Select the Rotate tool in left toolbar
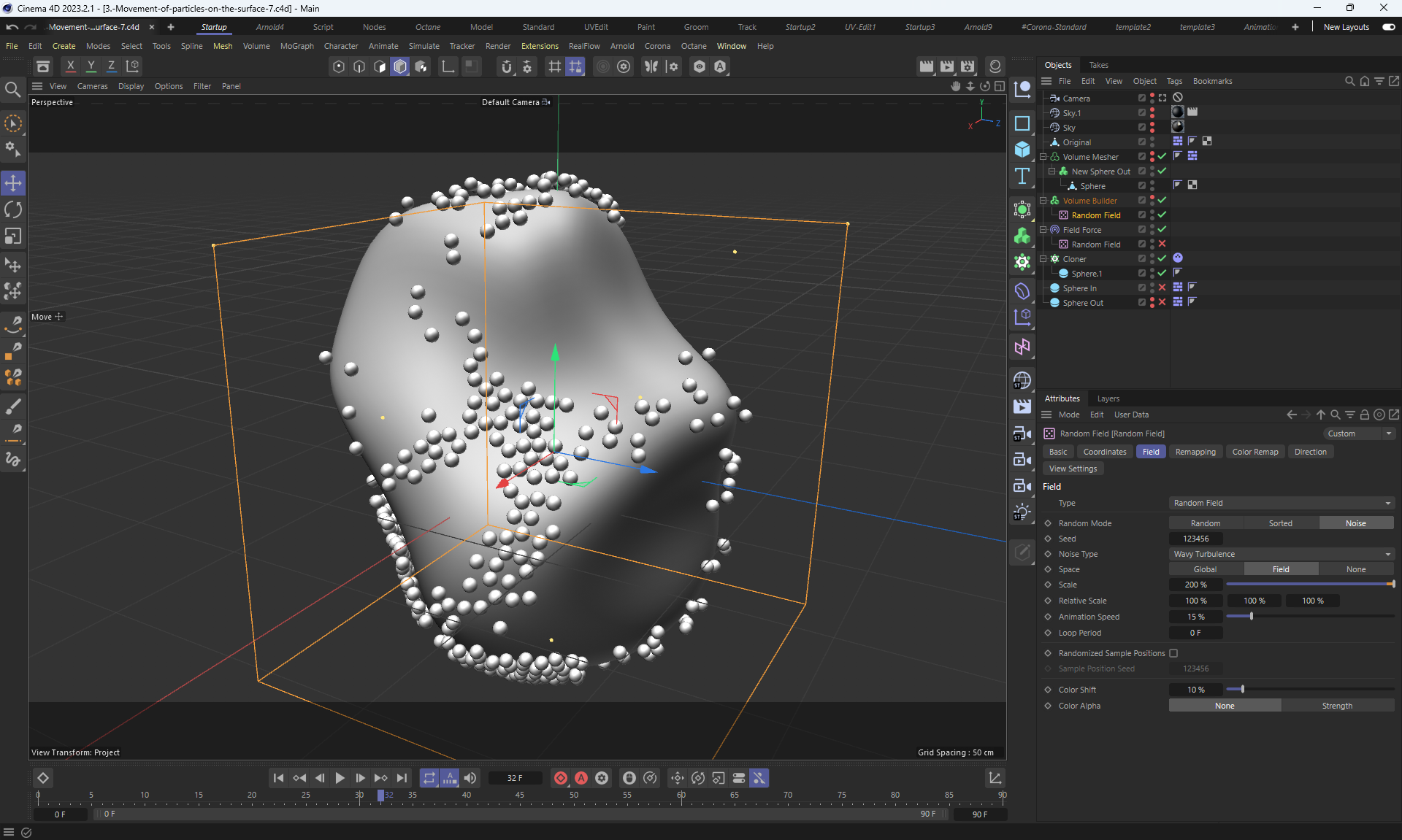 click(x=13, y=209)
